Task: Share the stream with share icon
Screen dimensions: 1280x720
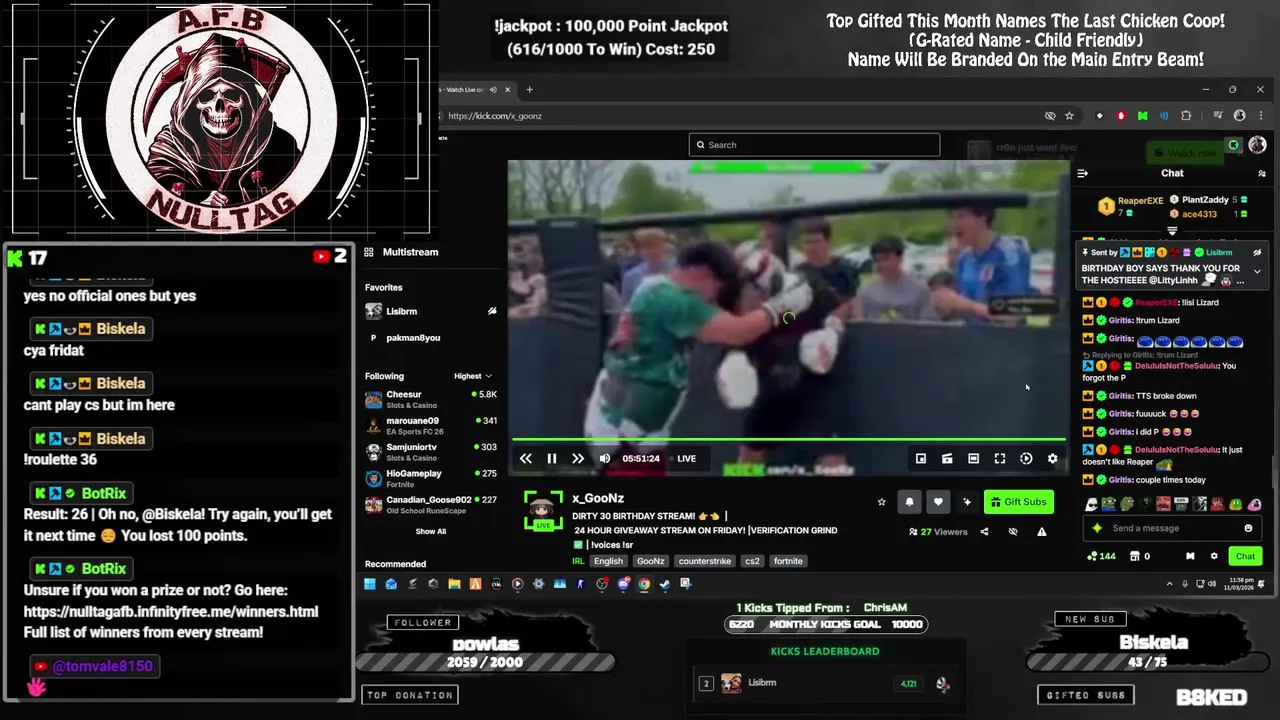Action: point(984,531)
